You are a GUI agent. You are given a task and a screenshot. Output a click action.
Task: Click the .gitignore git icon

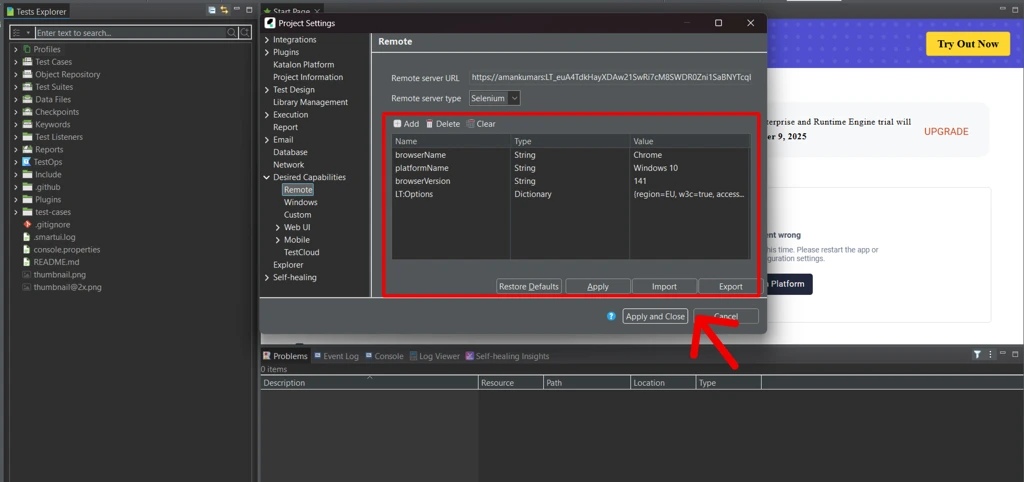27,225
